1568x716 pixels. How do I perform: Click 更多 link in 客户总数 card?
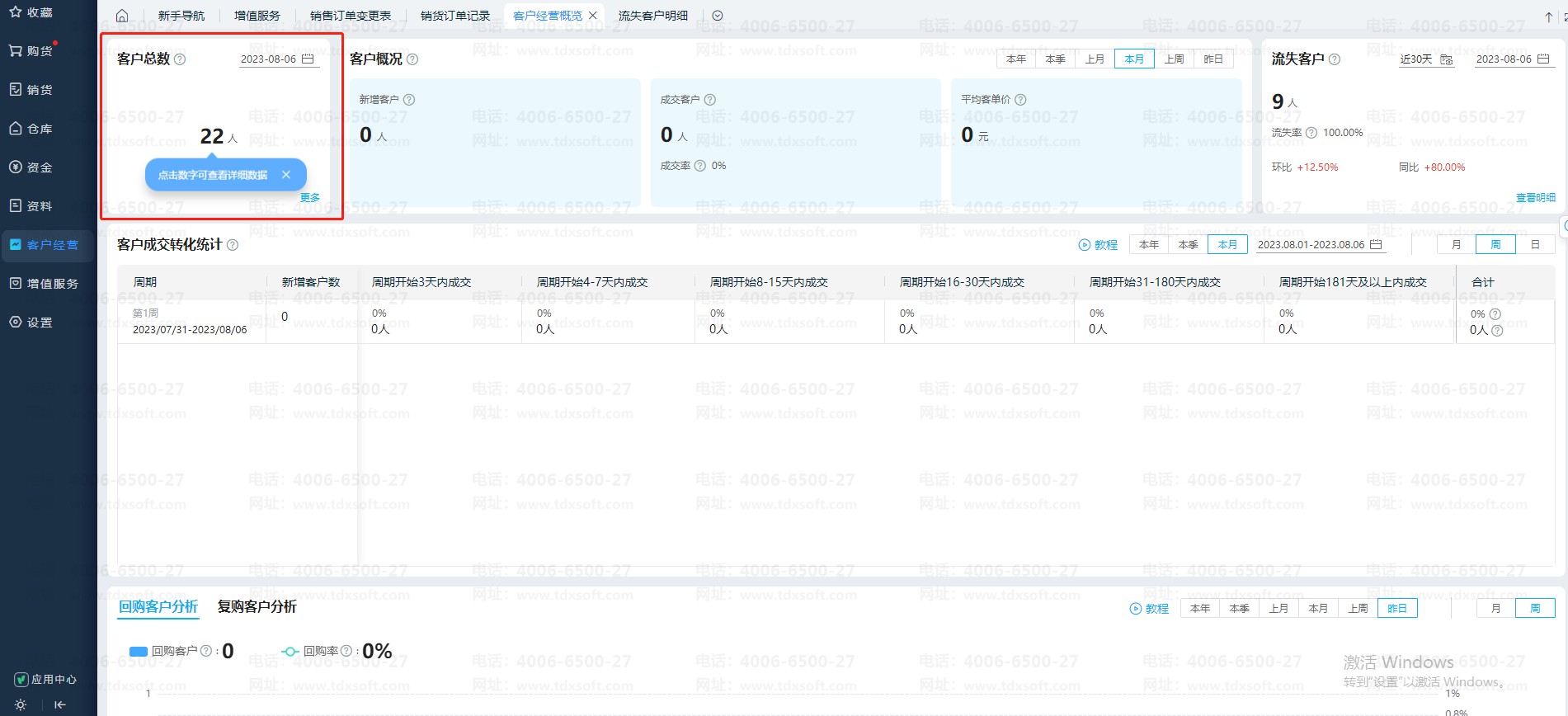point(310,198)
